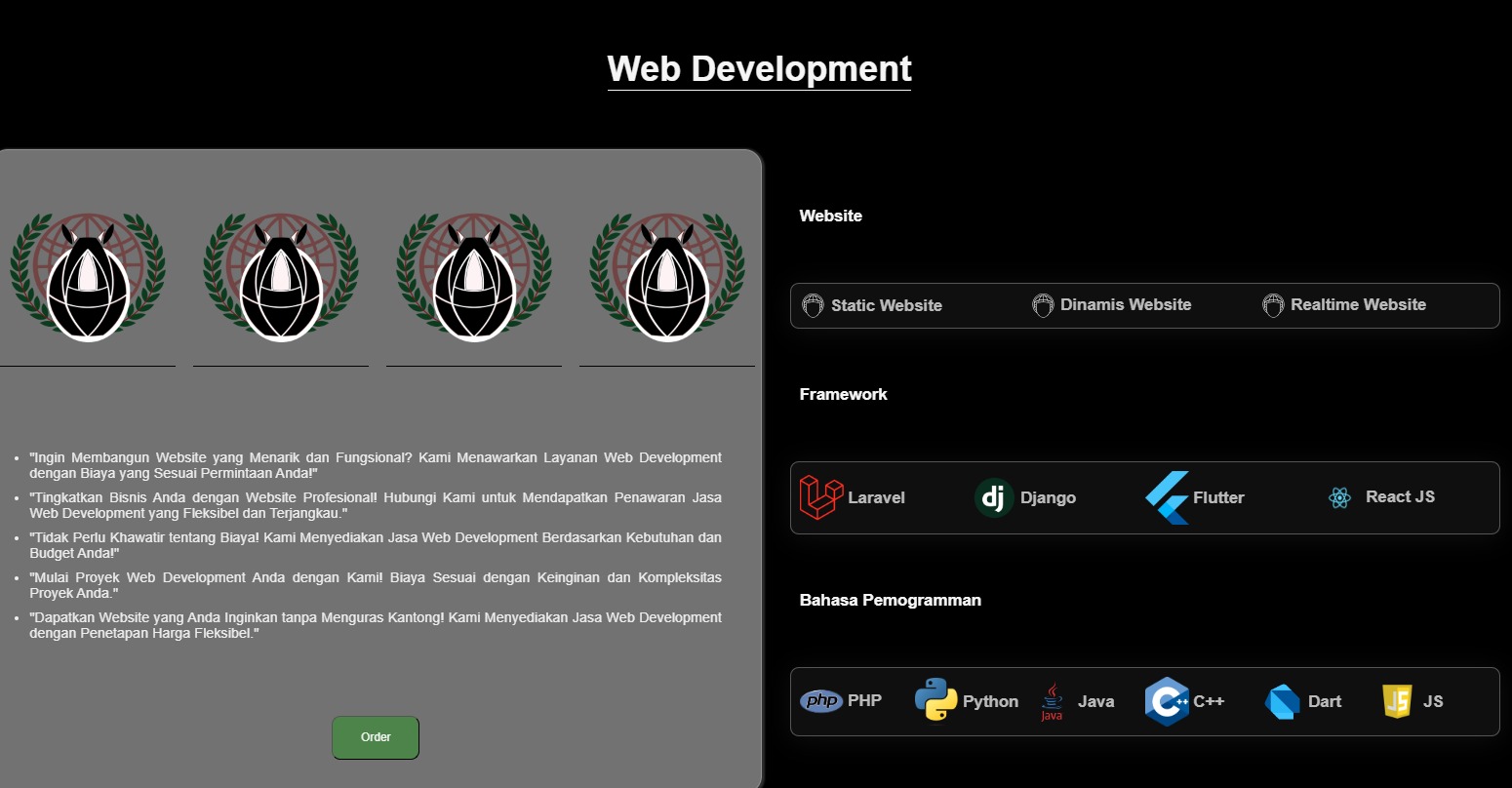Screen dimensions: 1512x788
Task: Click the Django logo icon
Action: [993, 497]
